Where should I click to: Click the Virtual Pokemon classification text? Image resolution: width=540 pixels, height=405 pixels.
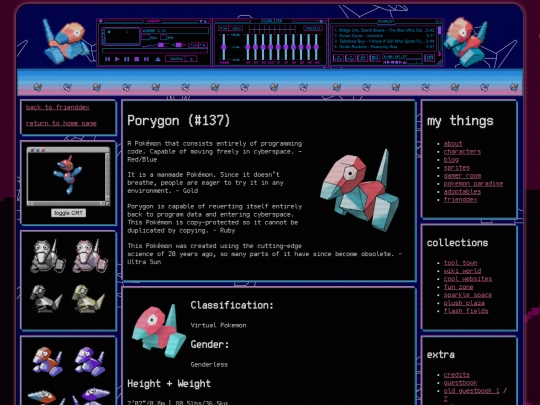coord(218,325)
